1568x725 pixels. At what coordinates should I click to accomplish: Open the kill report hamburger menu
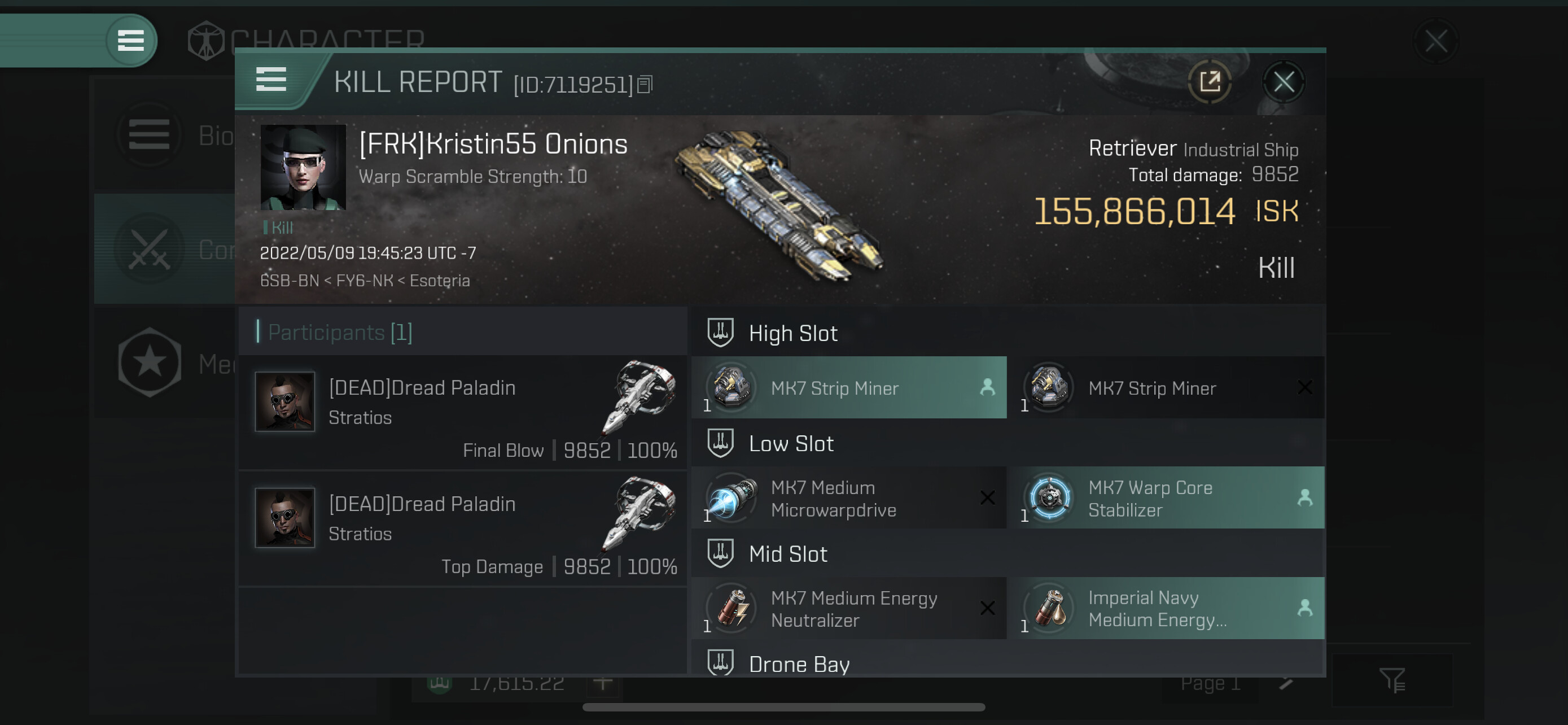click(x=271, y=80)
